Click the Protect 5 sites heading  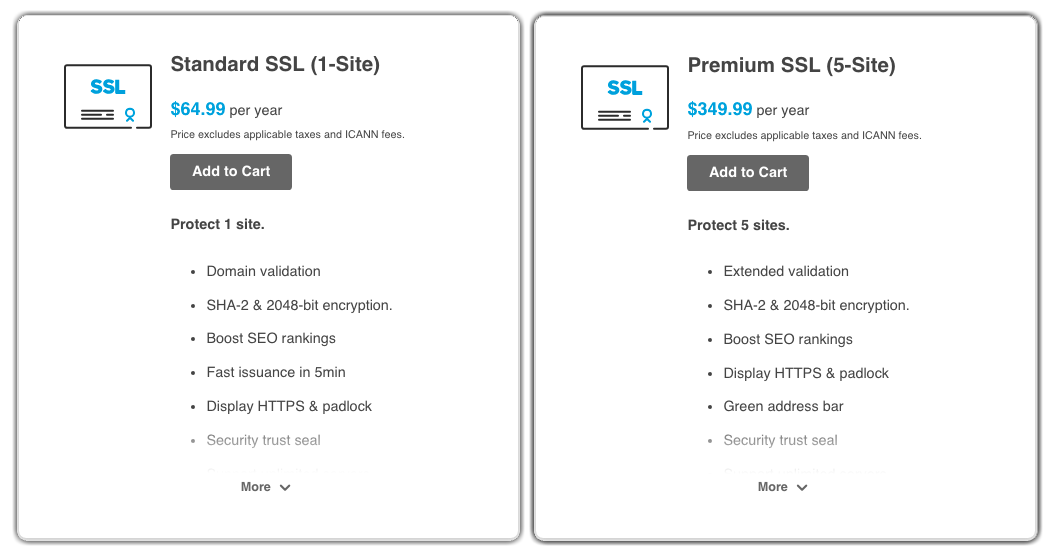(x=738, y=224)
